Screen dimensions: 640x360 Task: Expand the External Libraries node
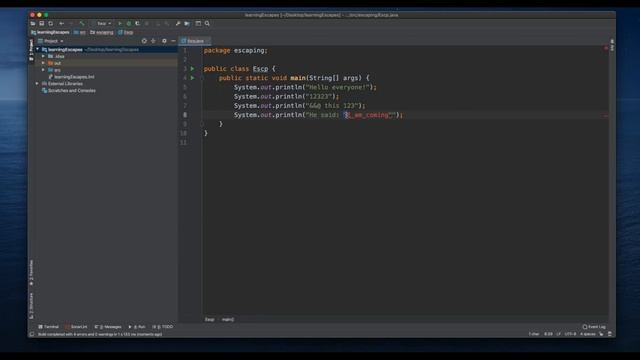tap(37, 84)
